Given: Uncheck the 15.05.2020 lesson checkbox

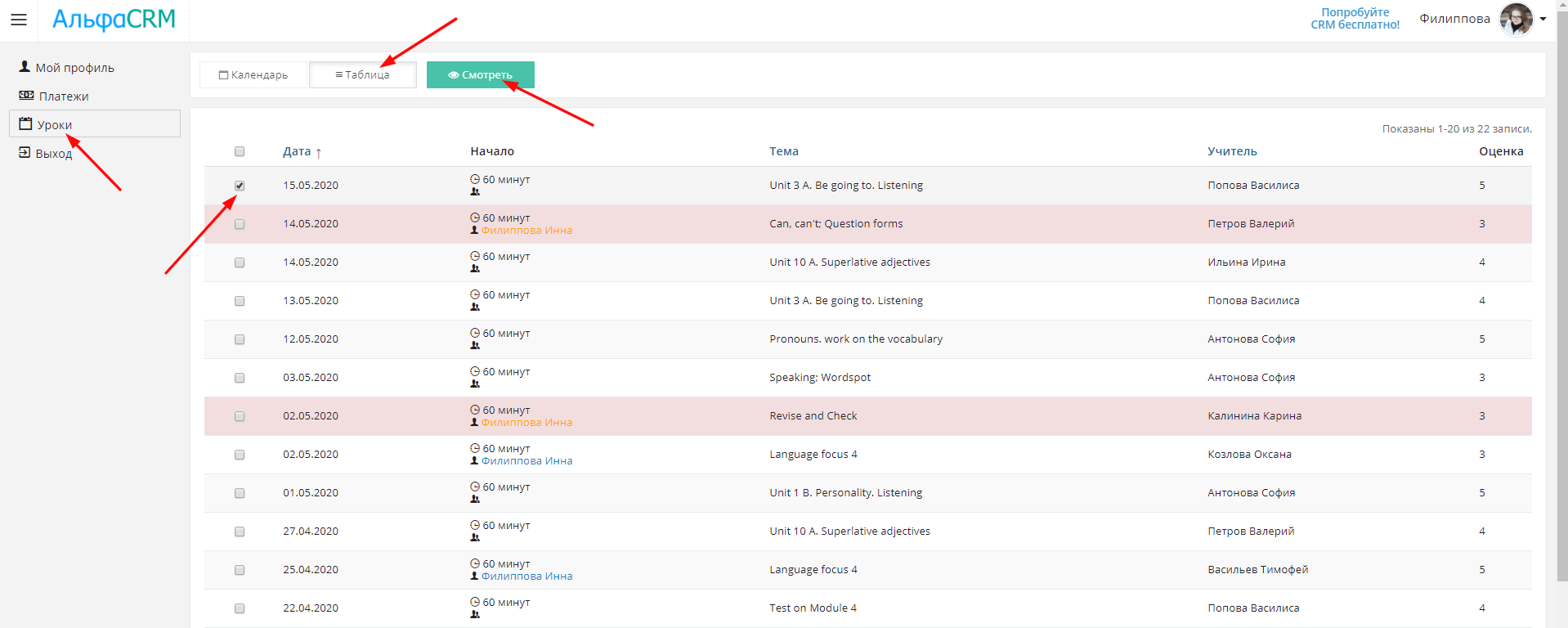Looking at the screenshot, I should point(240,186).
